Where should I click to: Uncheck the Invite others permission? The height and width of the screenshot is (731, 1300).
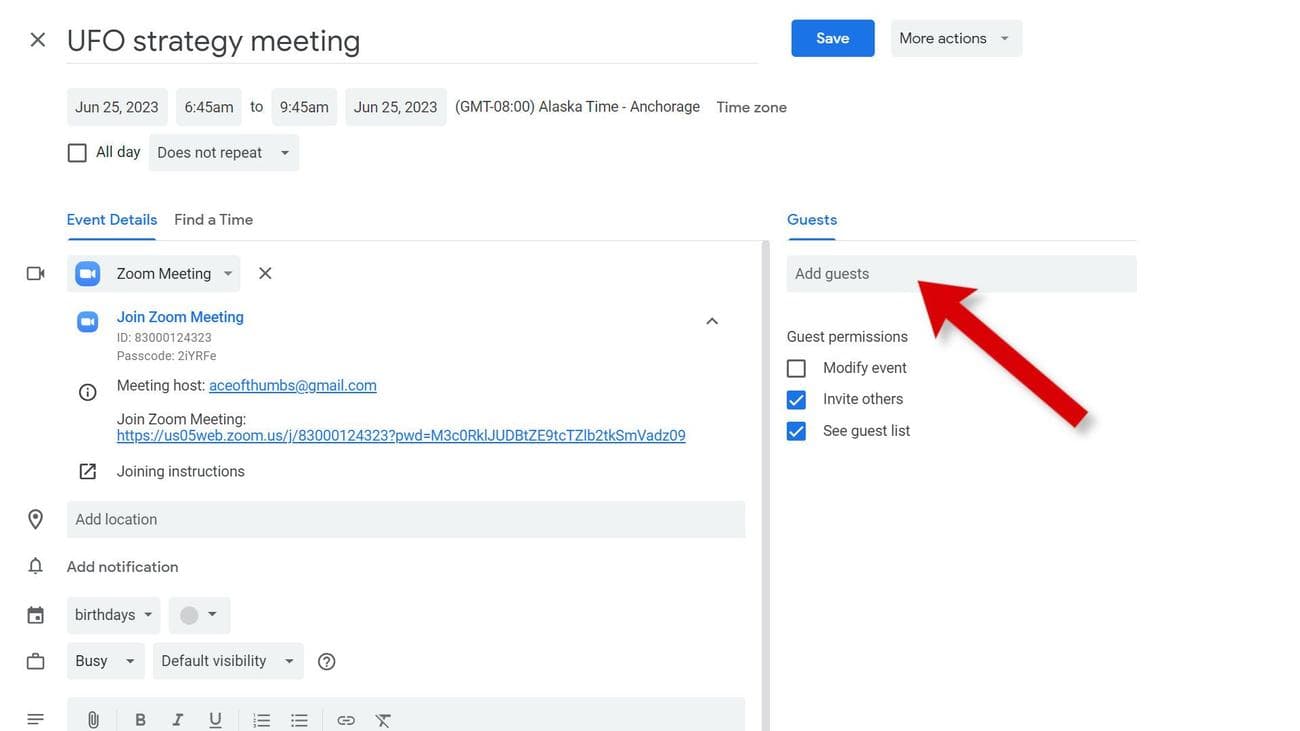(x=796, y=399)
